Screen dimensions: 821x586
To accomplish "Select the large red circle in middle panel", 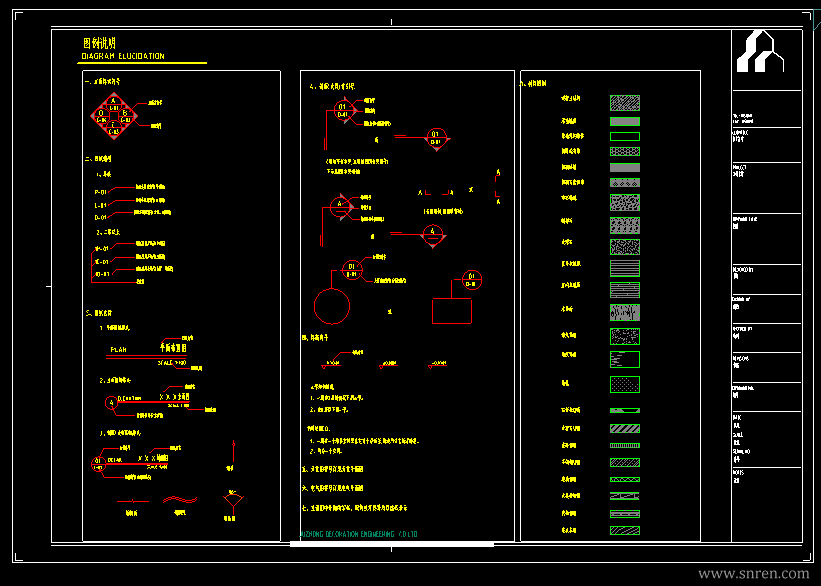I will click(332, 306).
